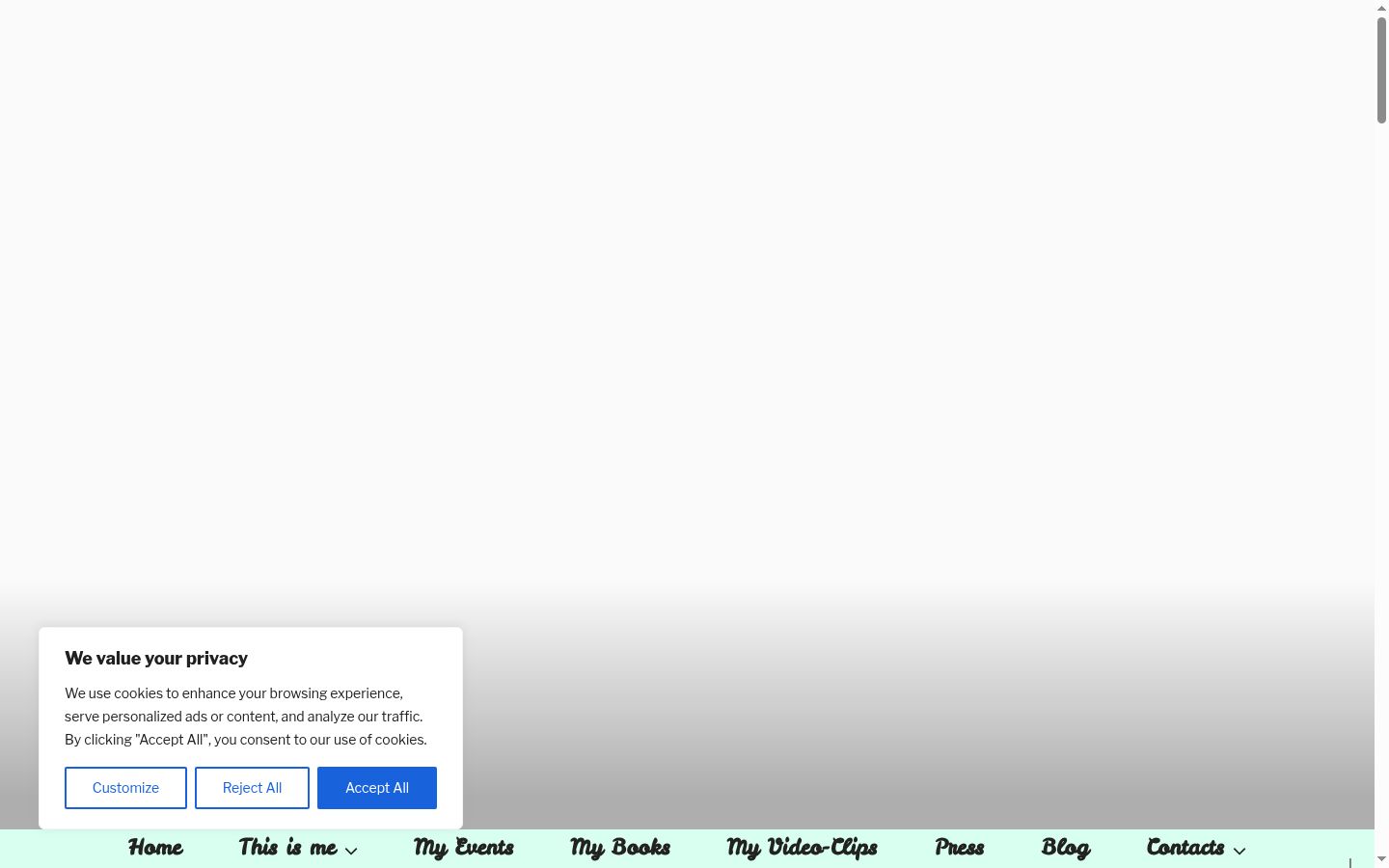Open the This is me menu item

point(287,848)
